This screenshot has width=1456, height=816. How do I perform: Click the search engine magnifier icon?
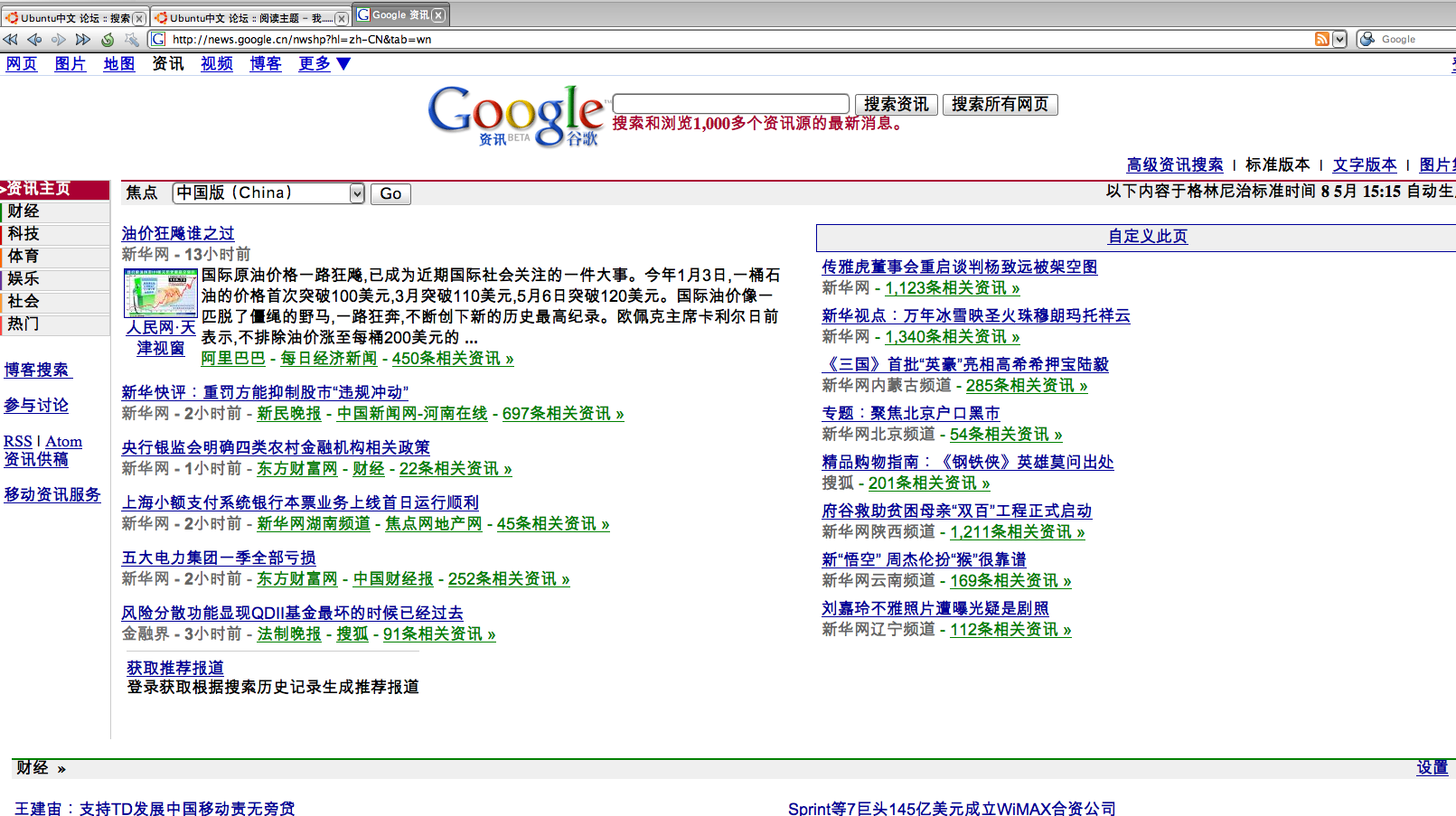click(1368, 39)
